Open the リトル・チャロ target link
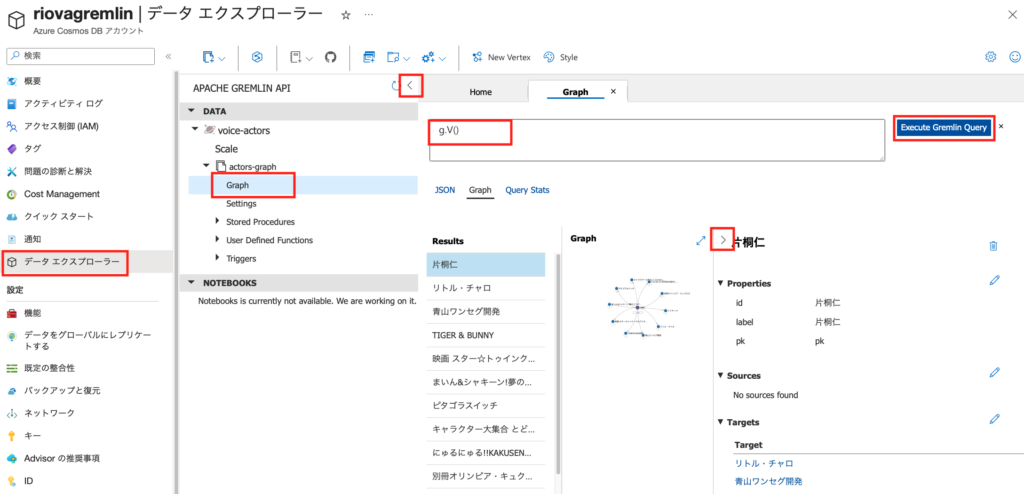Screen dimensions: 1024x494 coord(764,463)
